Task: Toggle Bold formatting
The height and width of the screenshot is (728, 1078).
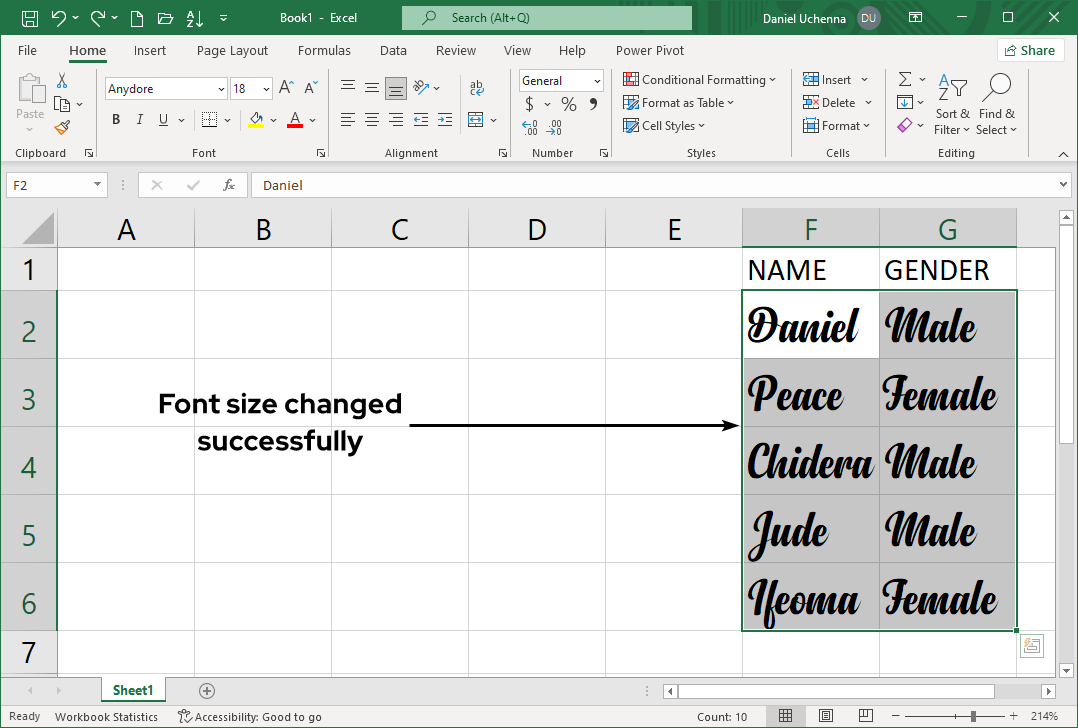Action: click(x=116, y=120)
